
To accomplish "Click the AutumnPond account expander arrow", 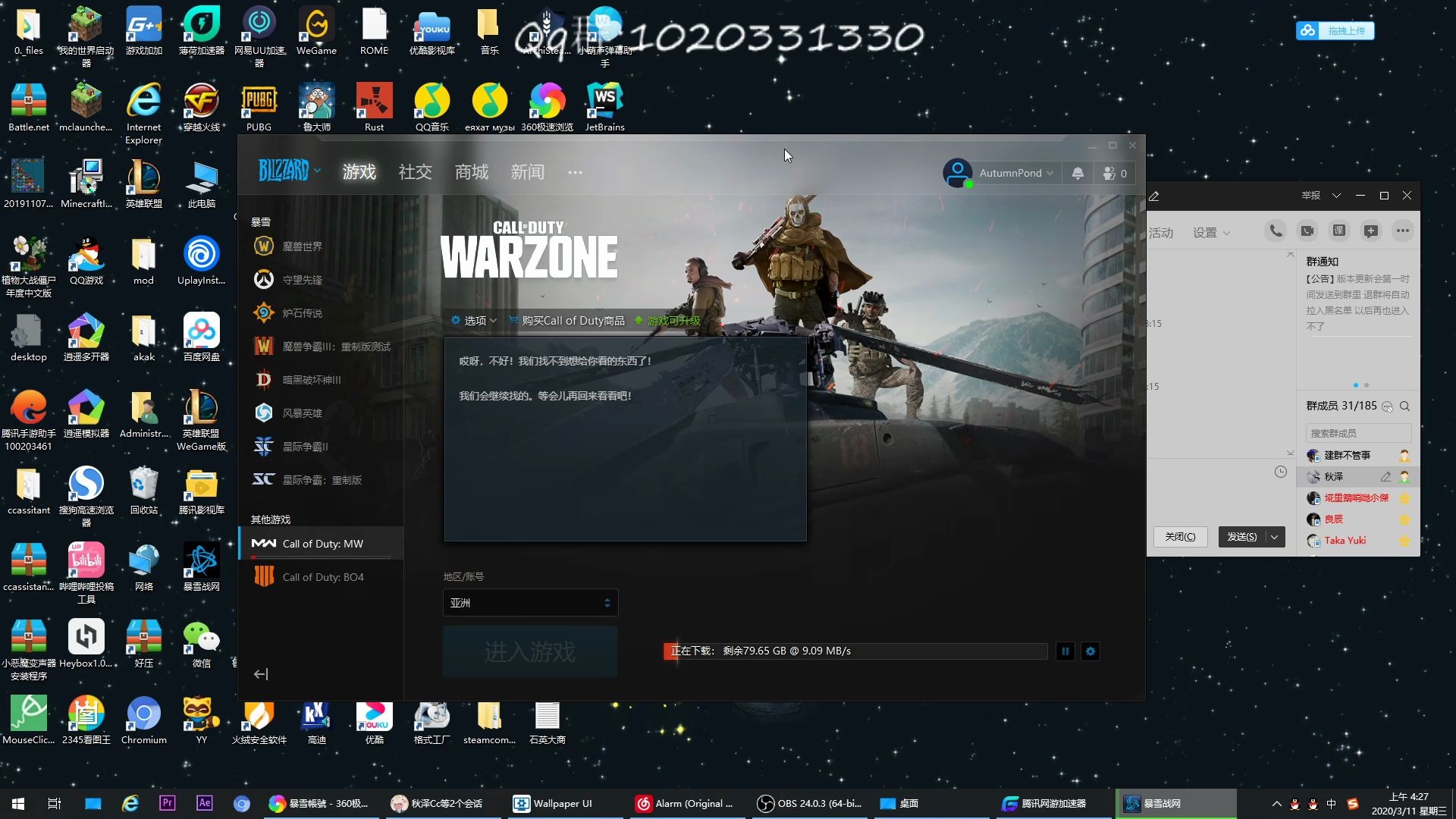I will click(x=1050, y=173).
